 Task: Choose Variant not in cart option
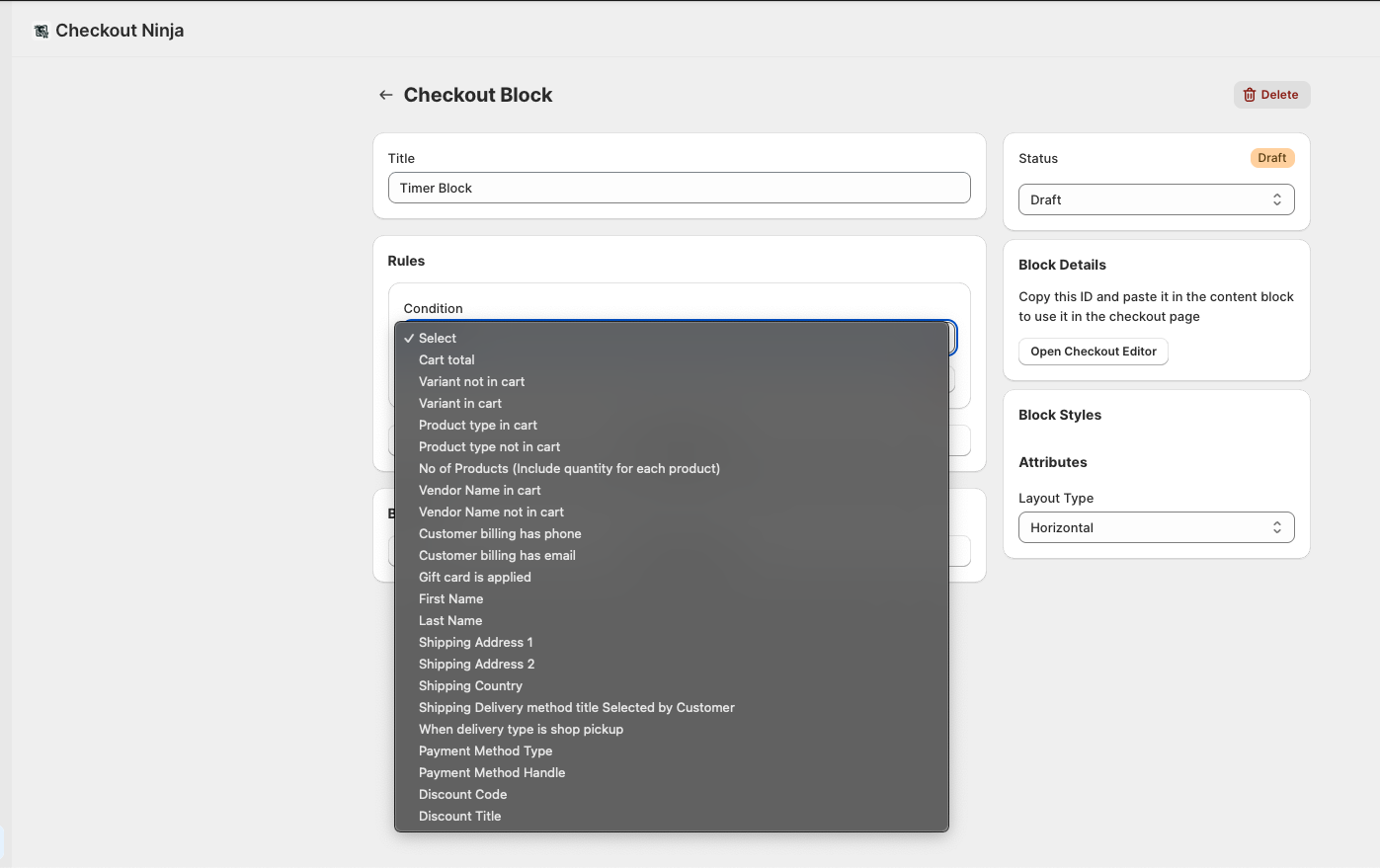[x=471, y=381]
